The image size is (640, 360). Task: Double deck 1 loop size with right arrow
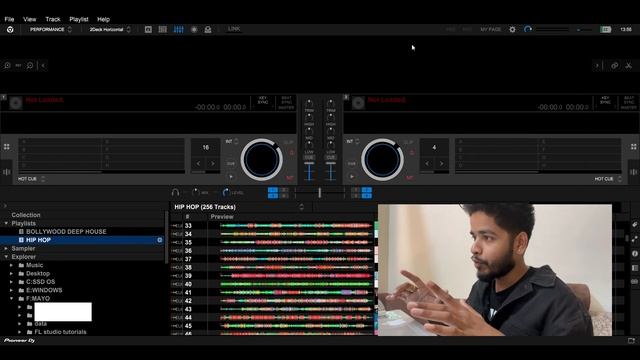213,164
